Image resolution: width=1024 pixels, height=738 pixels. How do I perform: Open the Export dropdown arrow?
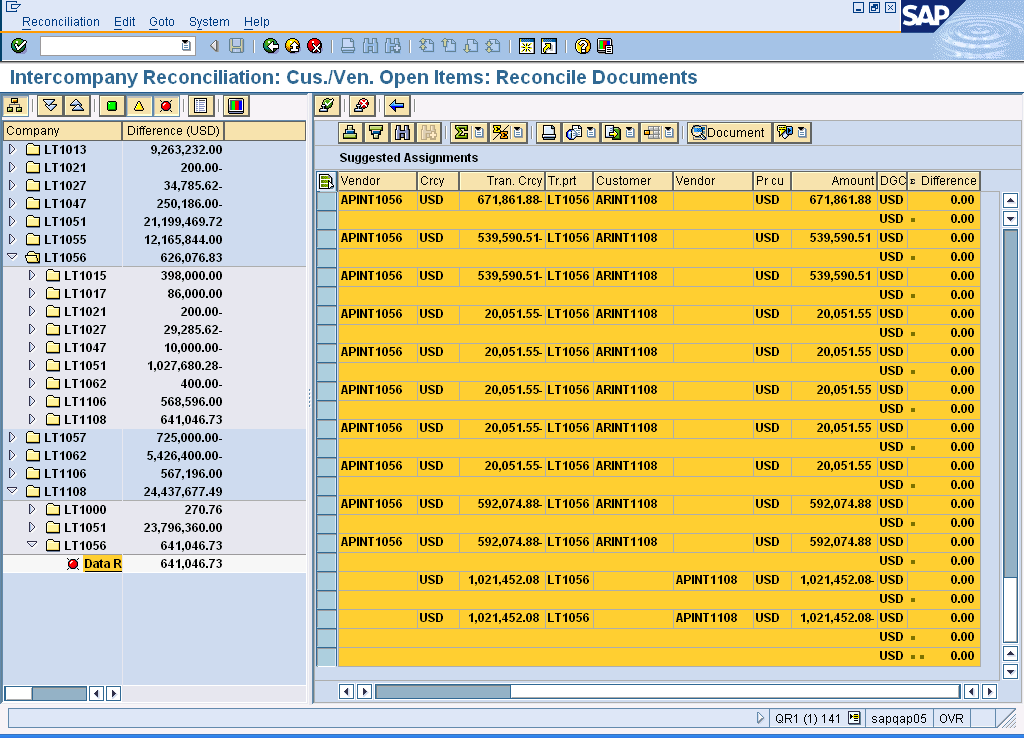point(630,133)
